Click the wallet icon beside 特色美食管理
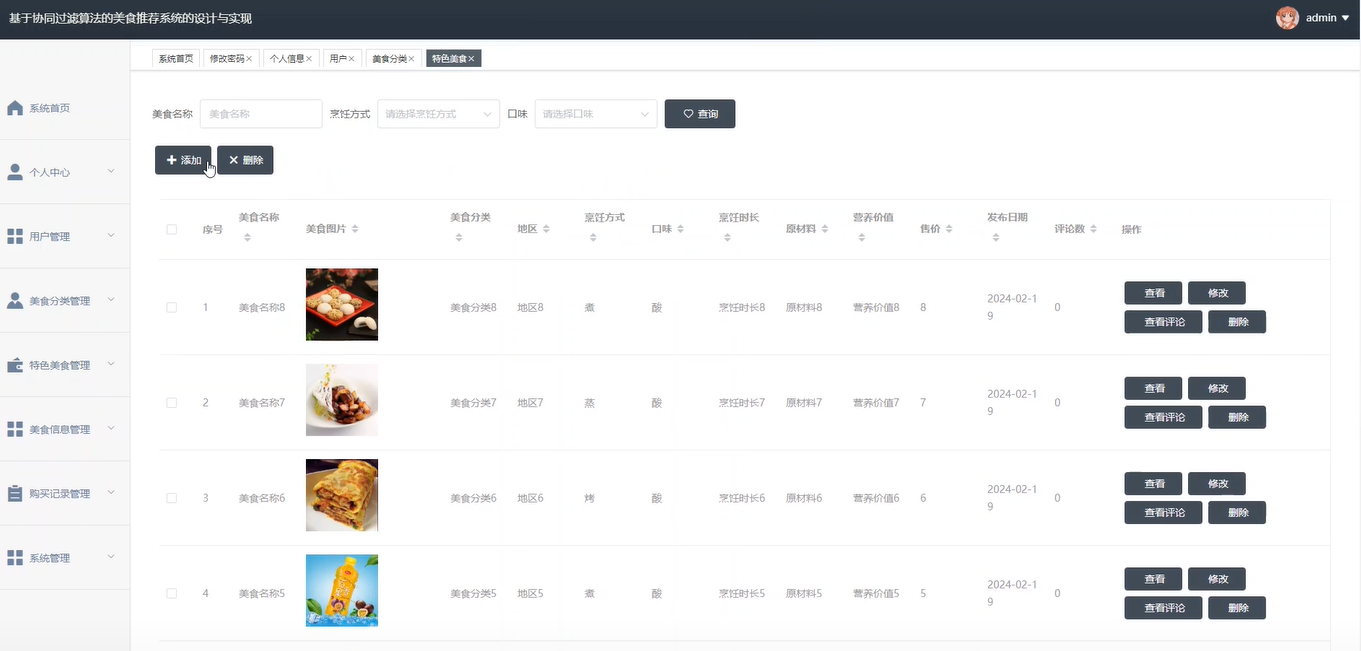Viewport: 1361px width, 651px height. pos(15,365)
